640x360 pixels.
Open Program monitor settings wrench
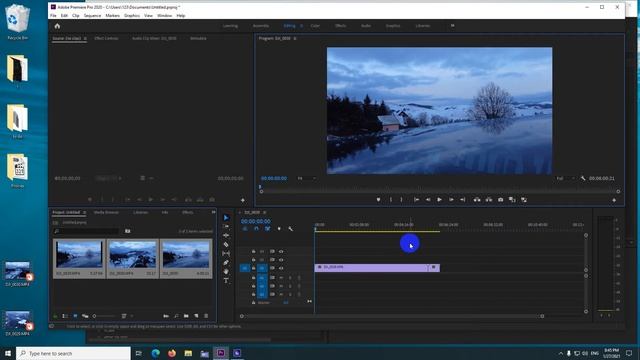coord(583,178)
